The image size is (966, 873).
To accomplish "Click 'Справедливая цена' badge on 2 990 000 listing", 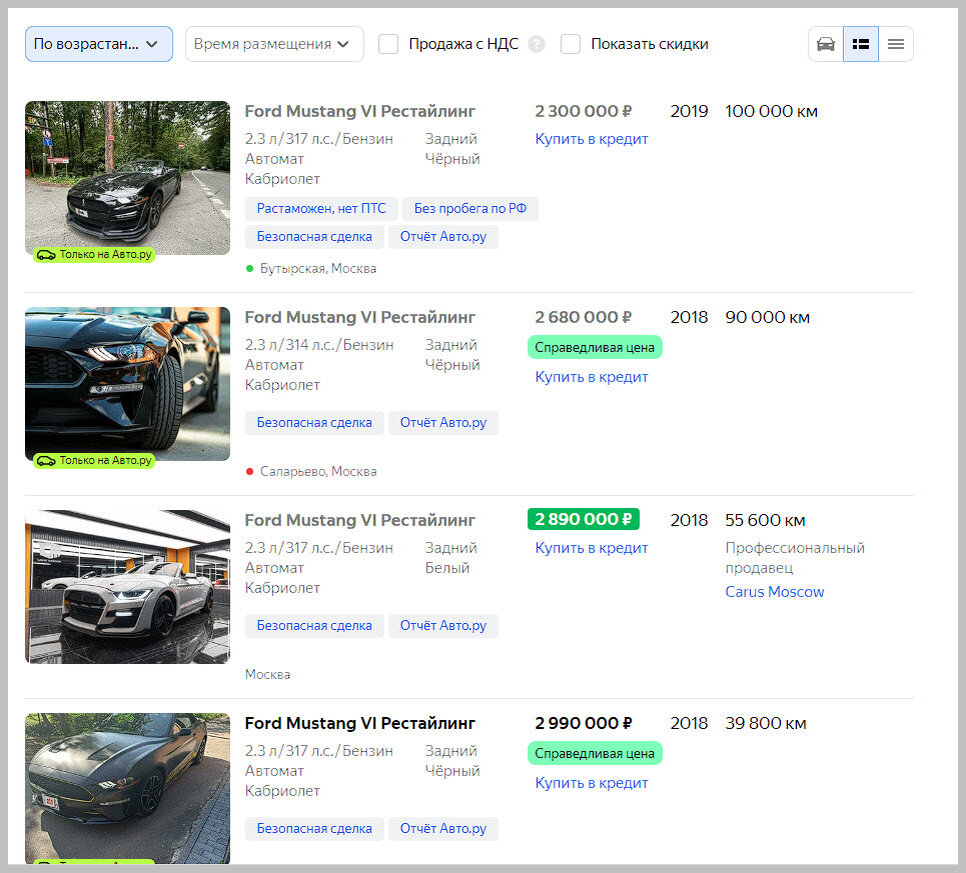I will click(x=595, y=753).
